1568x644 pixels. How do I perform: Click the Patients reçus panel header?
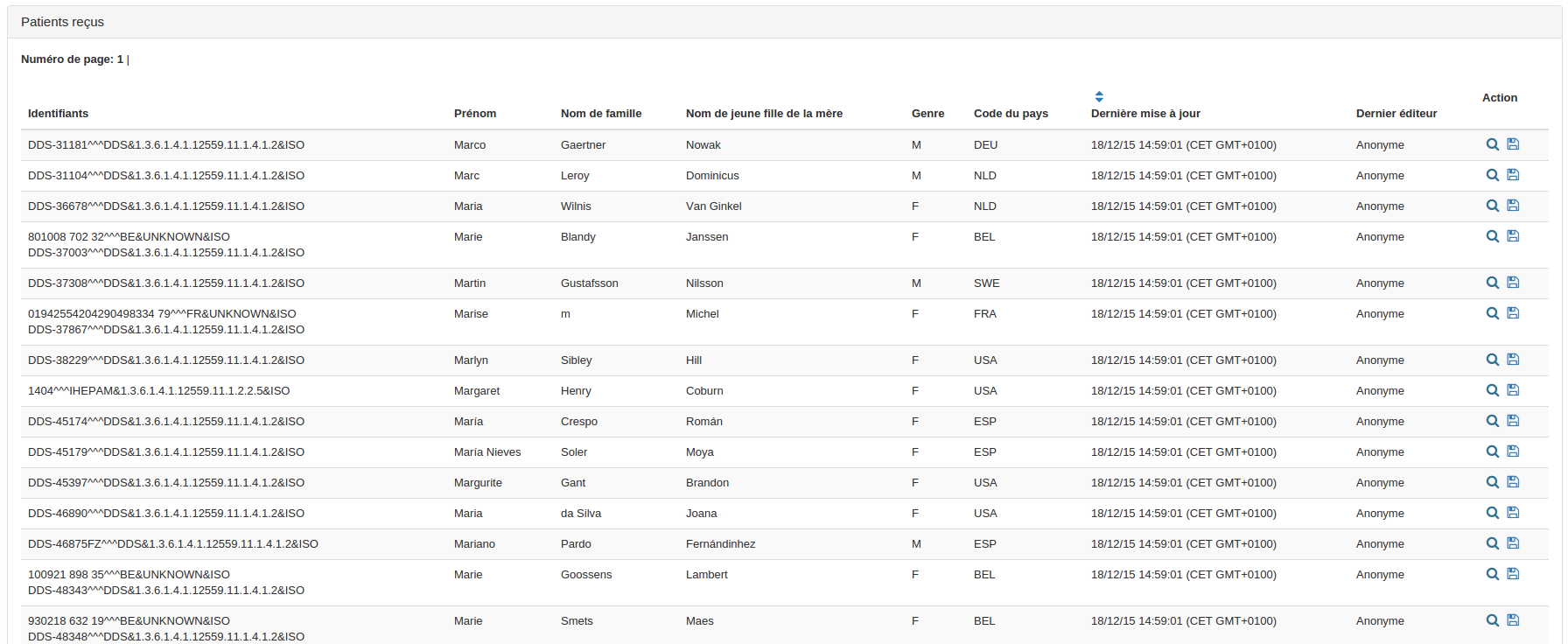[62, 22]
